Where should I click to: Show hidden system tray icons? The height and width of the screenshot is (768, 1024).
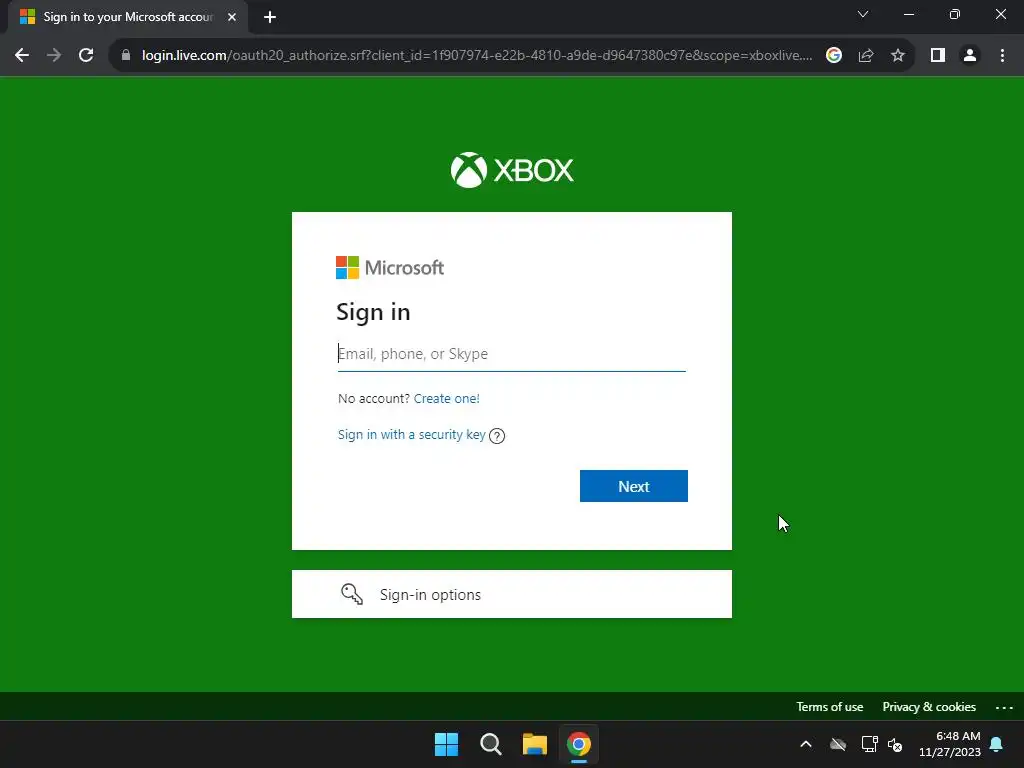point(806,744)
